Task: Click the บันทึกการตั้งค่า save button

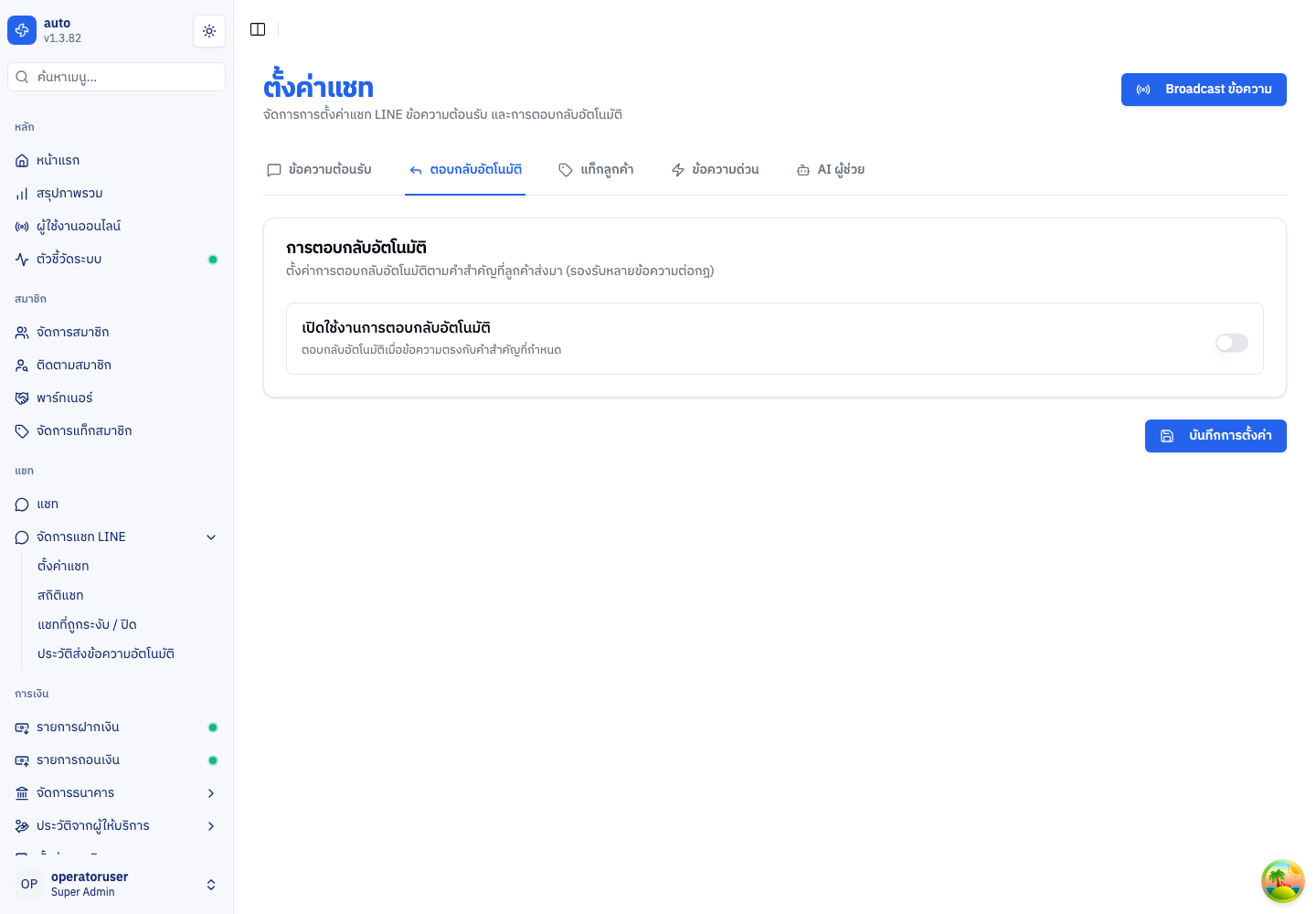Action: tap(1215, 436)
